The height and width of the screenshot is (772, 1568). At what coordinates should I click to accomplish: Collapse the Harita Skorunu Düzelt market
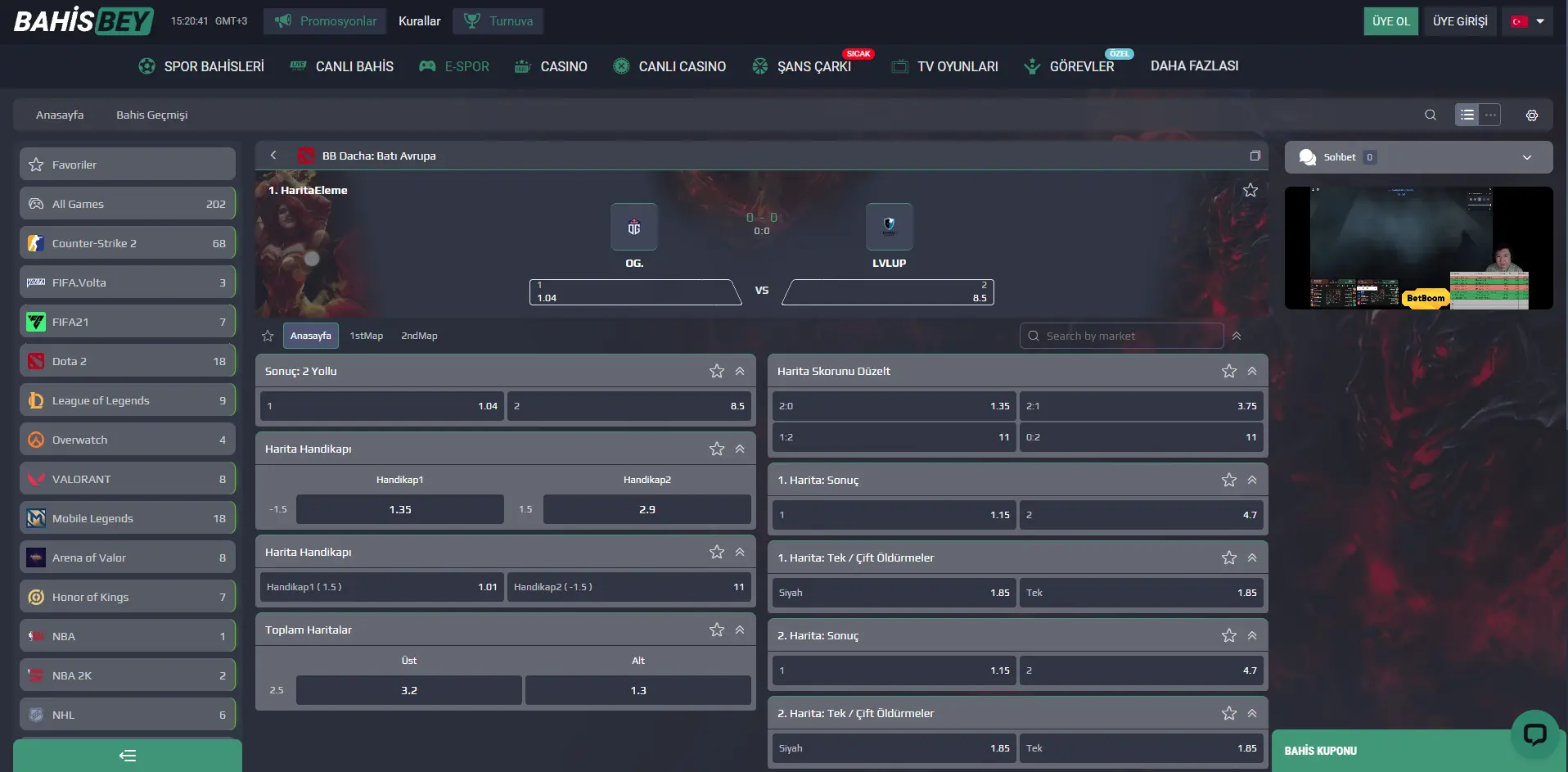(1252, 371)
